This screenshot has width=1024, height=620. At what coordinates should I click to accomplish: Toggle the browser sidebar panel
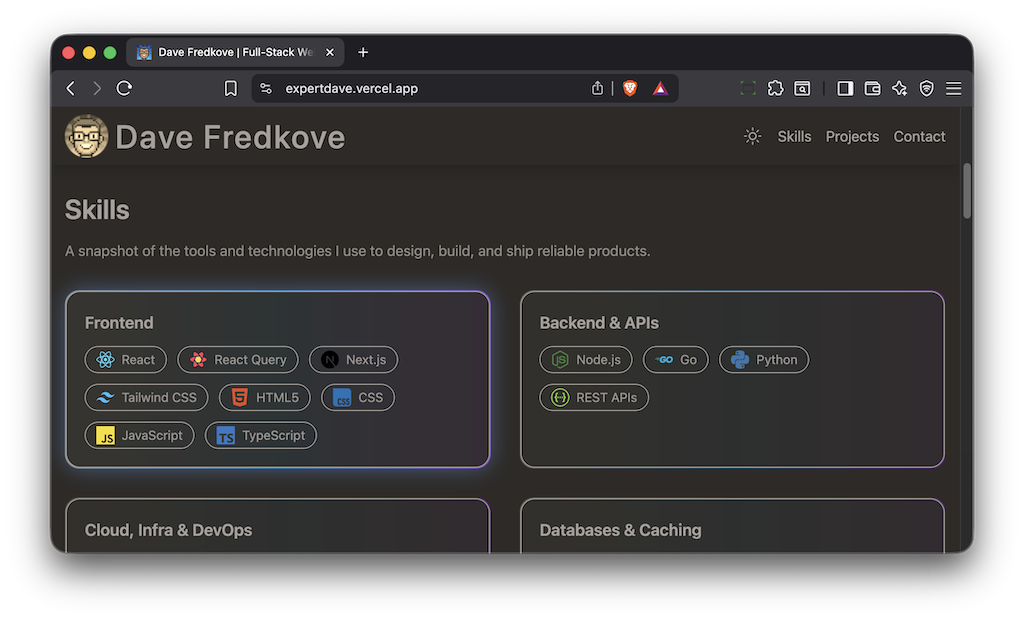(845, 88)
